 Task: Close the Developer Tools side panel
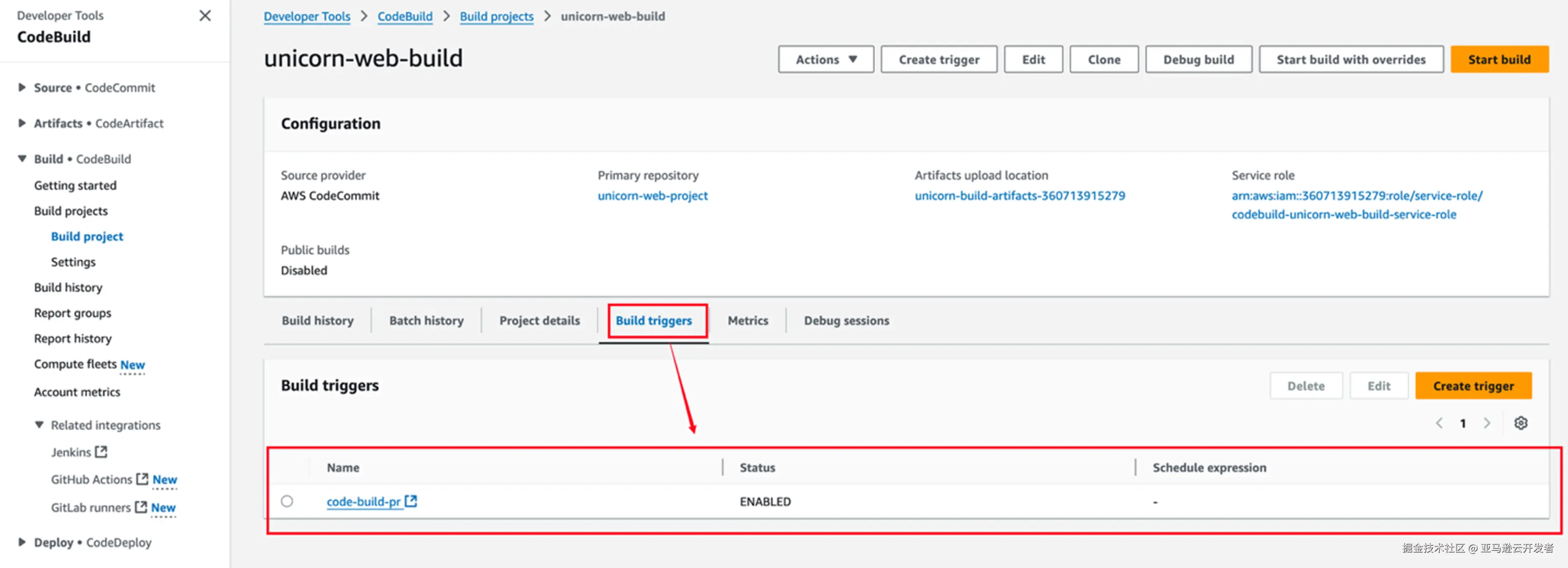click(x=205, y=16)
